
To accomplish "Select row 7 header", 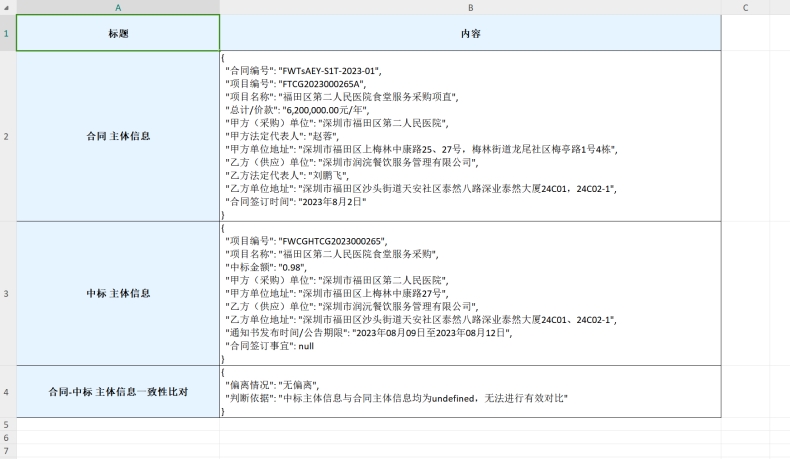I will pyautogui.click(x=7, y=452).
